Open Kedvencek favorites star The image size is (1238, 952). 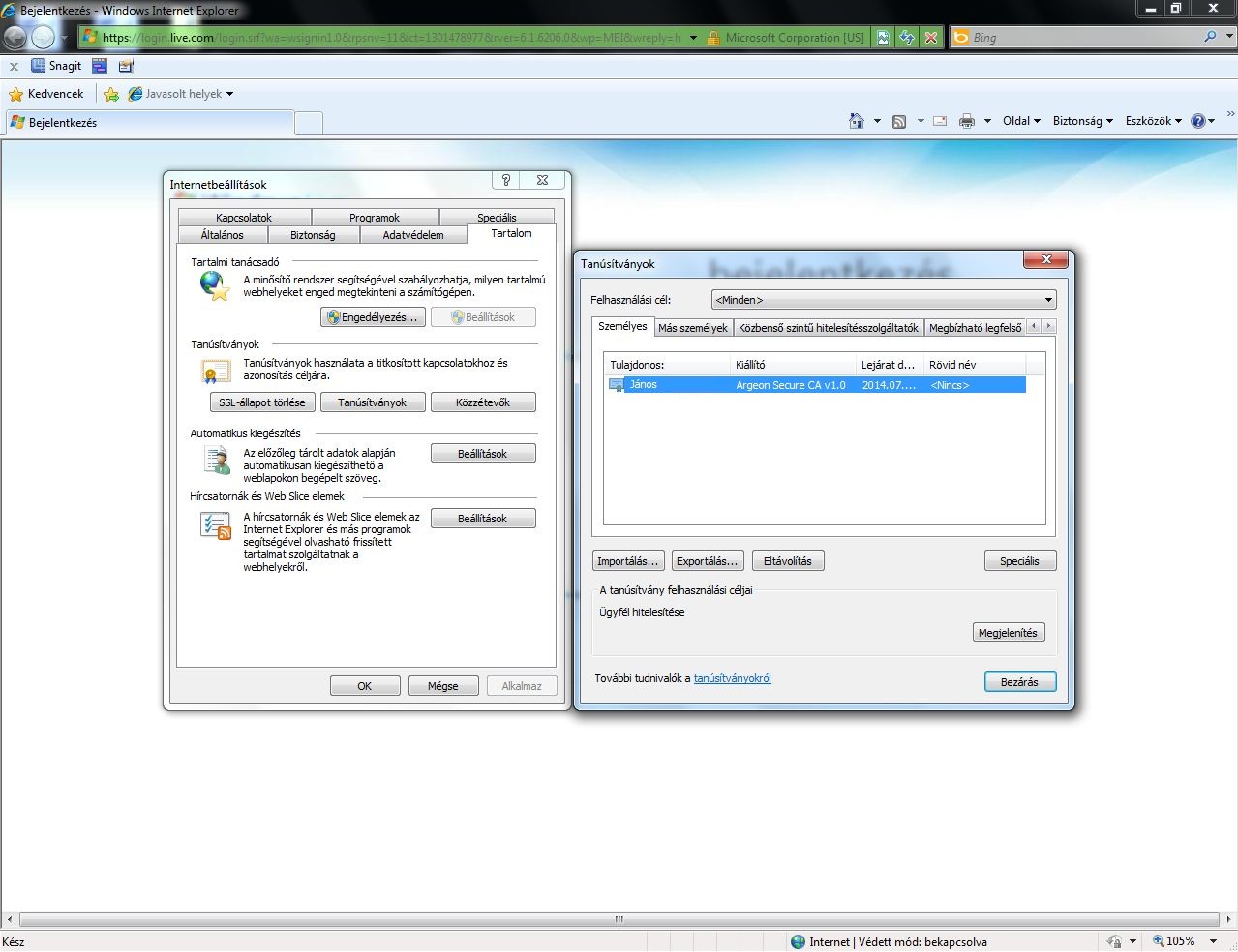pos(46,94)
